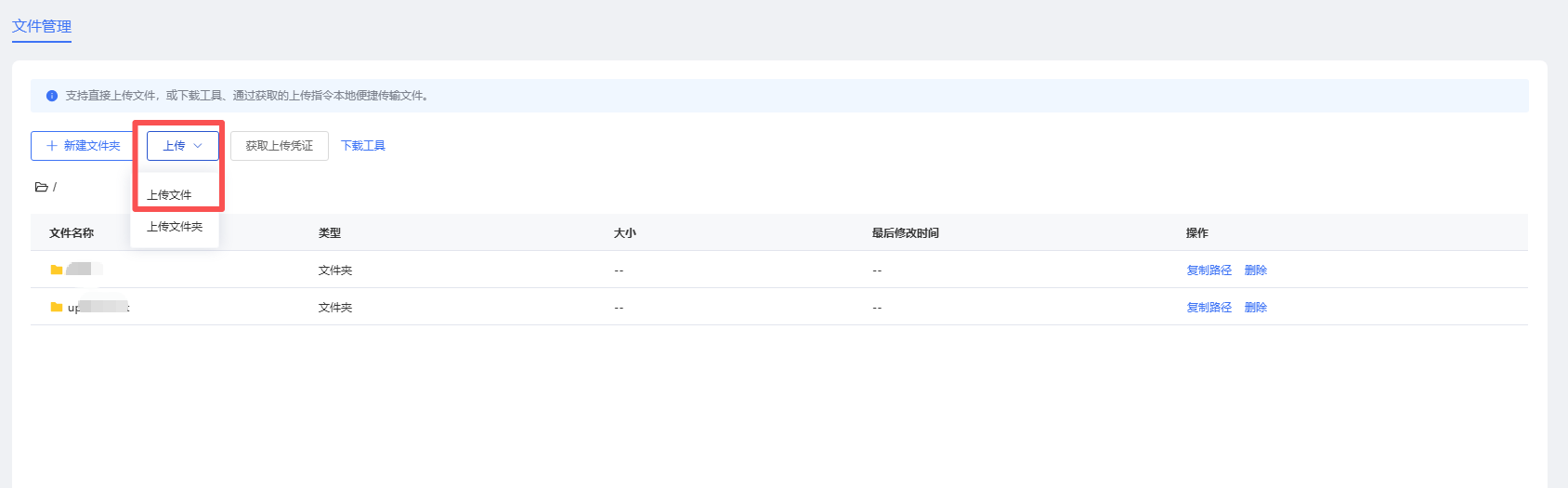Click the 最后修改时间 column header
The image size is (1568, 488).
point(905,233)
